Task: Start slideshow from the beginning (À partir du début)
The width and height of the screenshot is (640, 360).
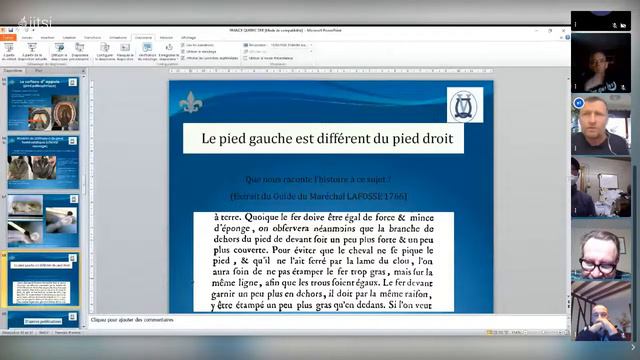Action: coord(9,52)
